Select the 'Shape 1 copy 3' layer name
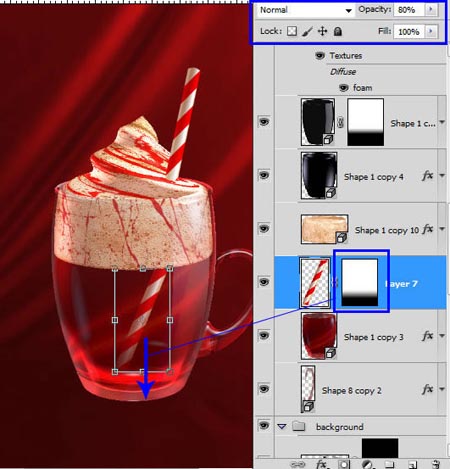This screenshot has height=469, width=450. (373, 337)
